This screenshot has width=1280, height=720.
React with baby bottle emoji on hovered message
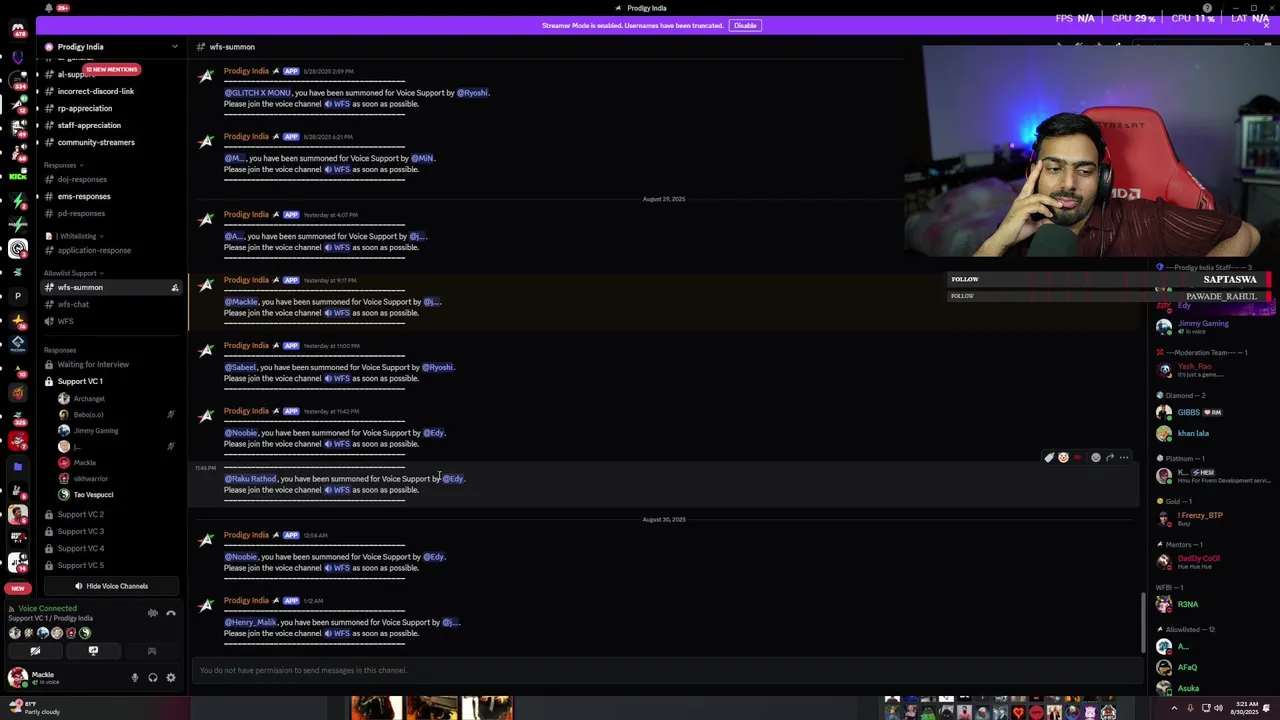click(1049, 458)
